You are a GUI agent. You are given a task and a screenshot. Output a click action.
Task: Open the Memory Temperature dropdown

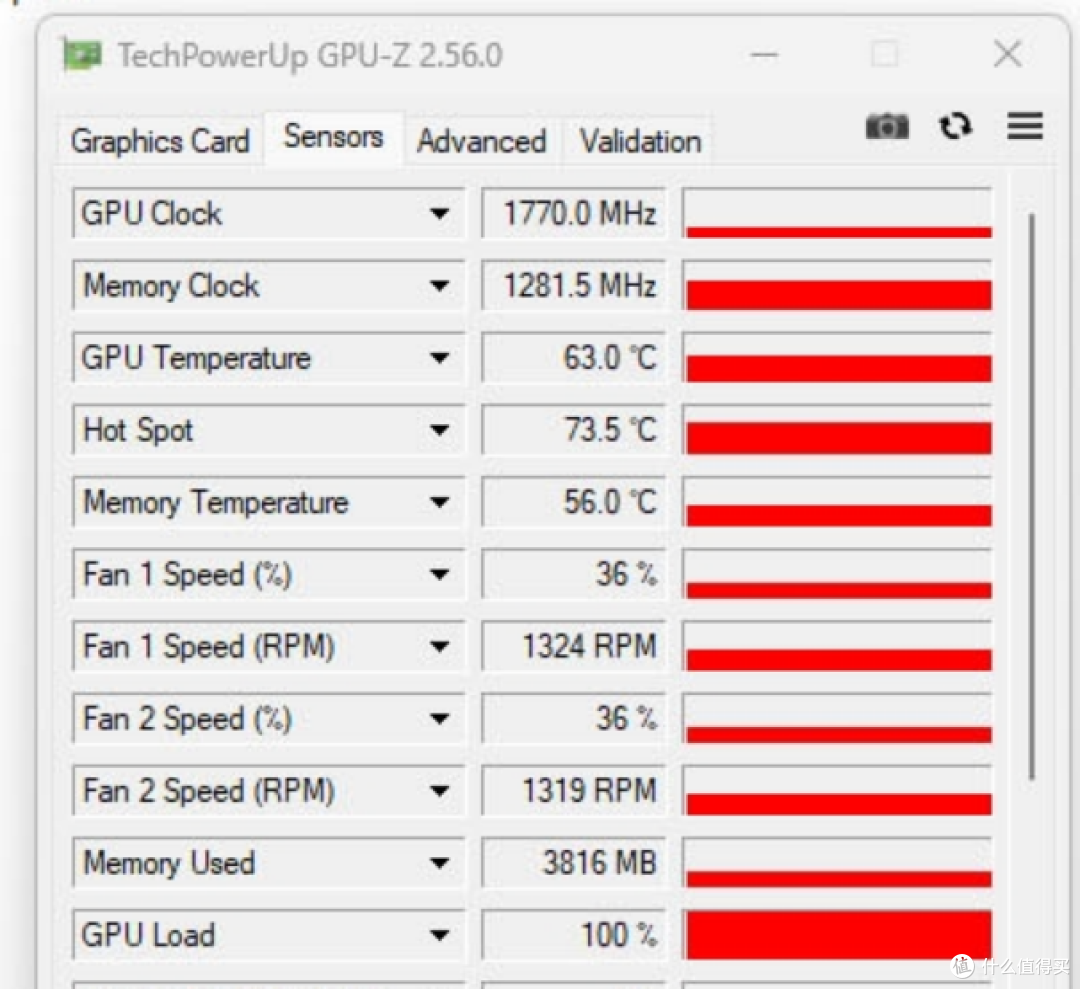[x=439, y=502]
